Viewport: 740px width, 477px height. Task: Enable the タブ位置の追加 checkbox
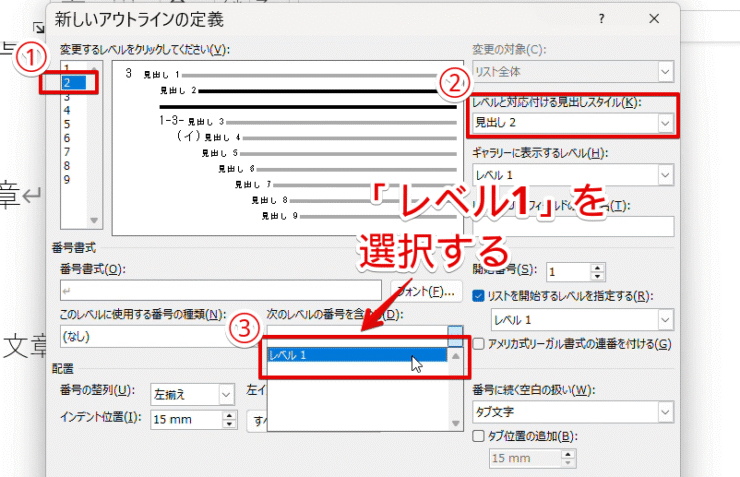478,436
